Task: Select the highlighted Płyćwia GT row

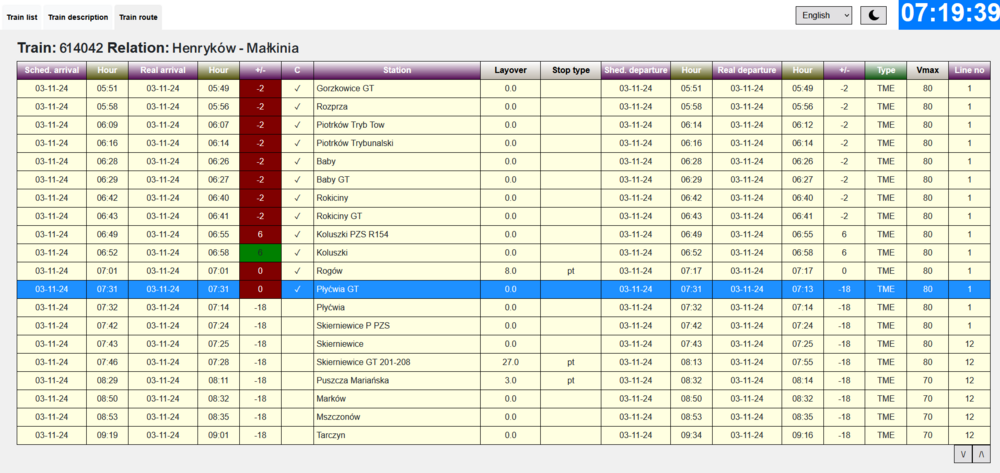Action: [397, 289]
